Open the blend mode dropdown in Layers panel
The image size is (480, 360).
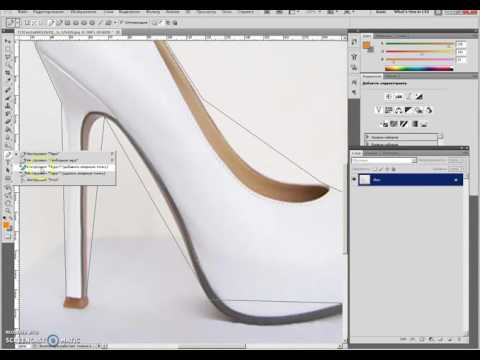pos(384,160)
